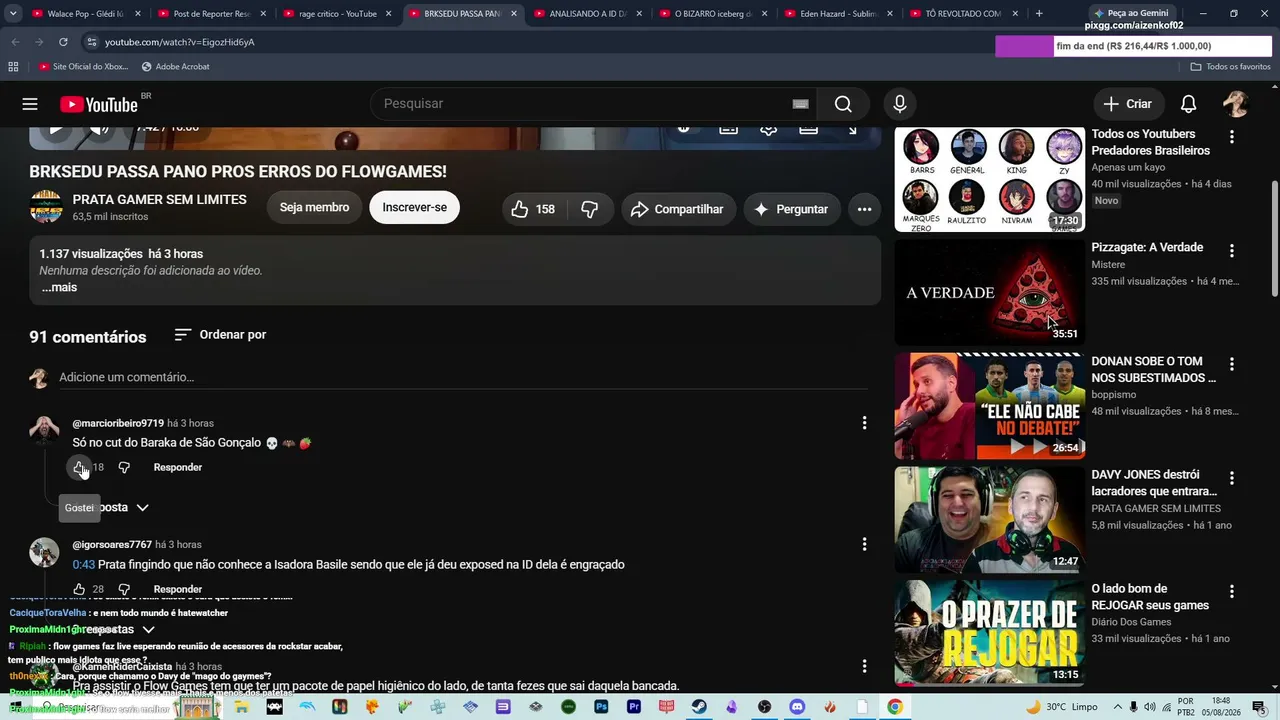1280x720 pixels.
Task: Open the Chrome tab search dropdown
Action: pos(13,13)
